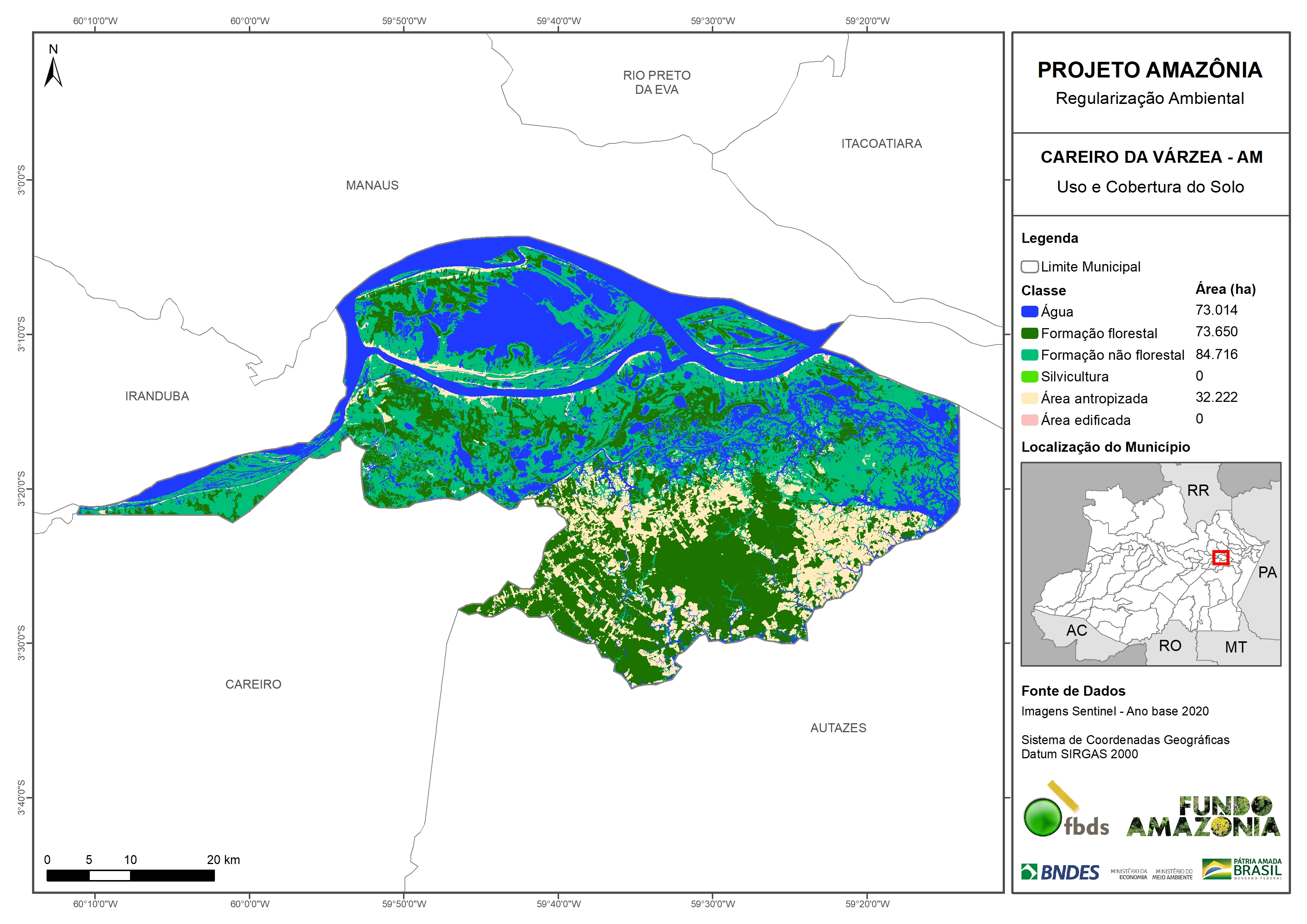The height and width of the screenshot is (924, 1307).
Task: Click the north arrow compass icon
Action: coord(53,71)
